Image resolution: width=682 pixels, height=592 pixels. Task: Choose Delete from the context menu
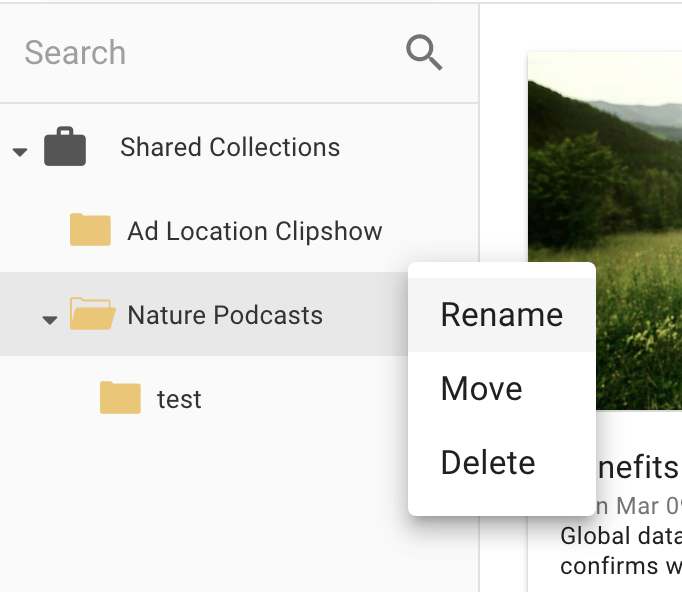click(x=501, y=462)
